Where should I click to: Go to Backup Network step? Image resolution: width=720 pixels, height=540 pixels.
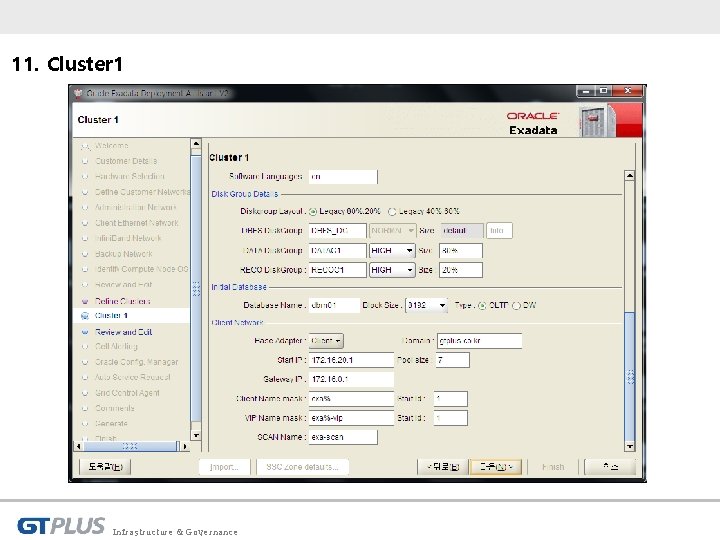[124, 254]
